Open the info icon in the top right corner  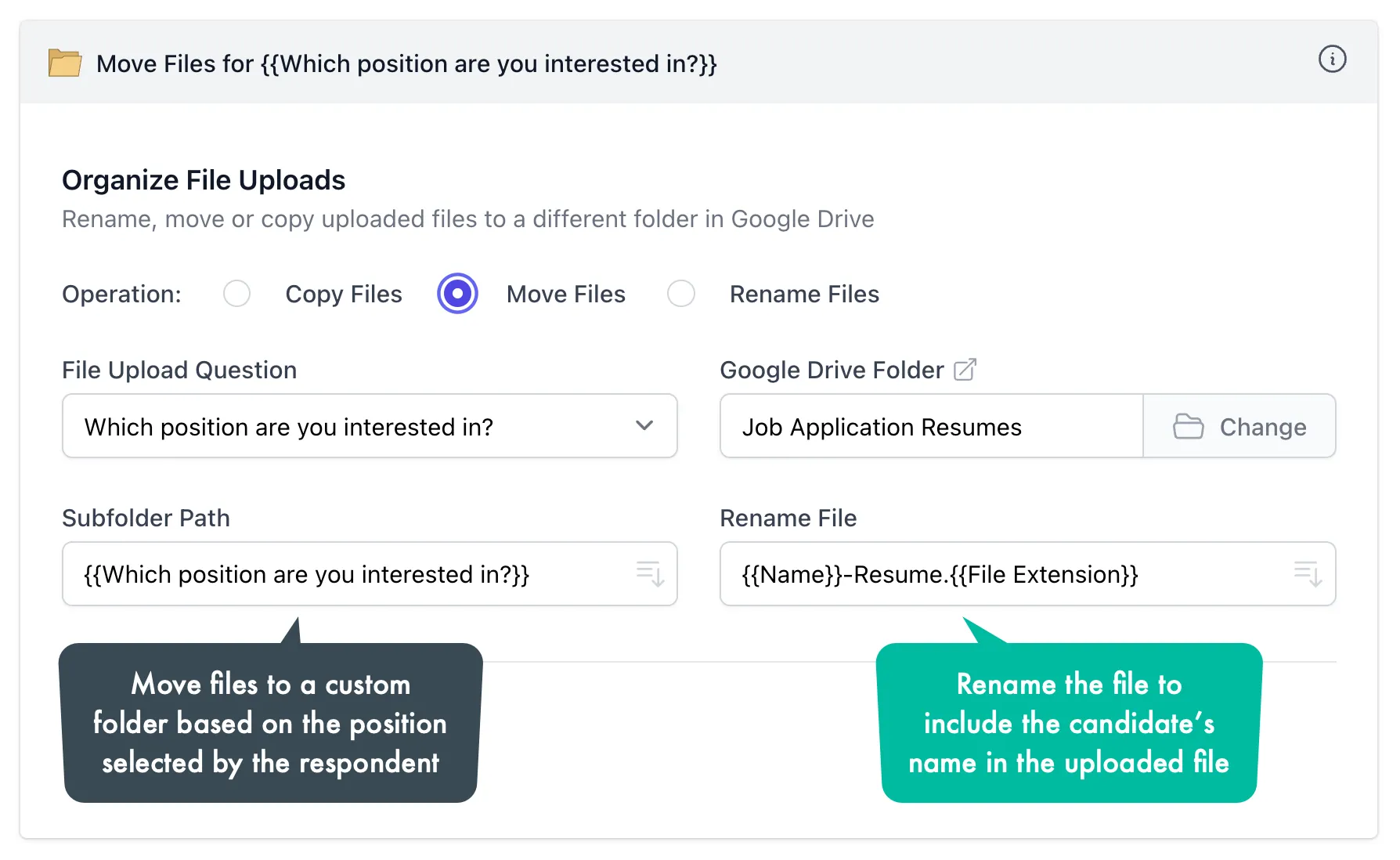tap(1333, 59)
